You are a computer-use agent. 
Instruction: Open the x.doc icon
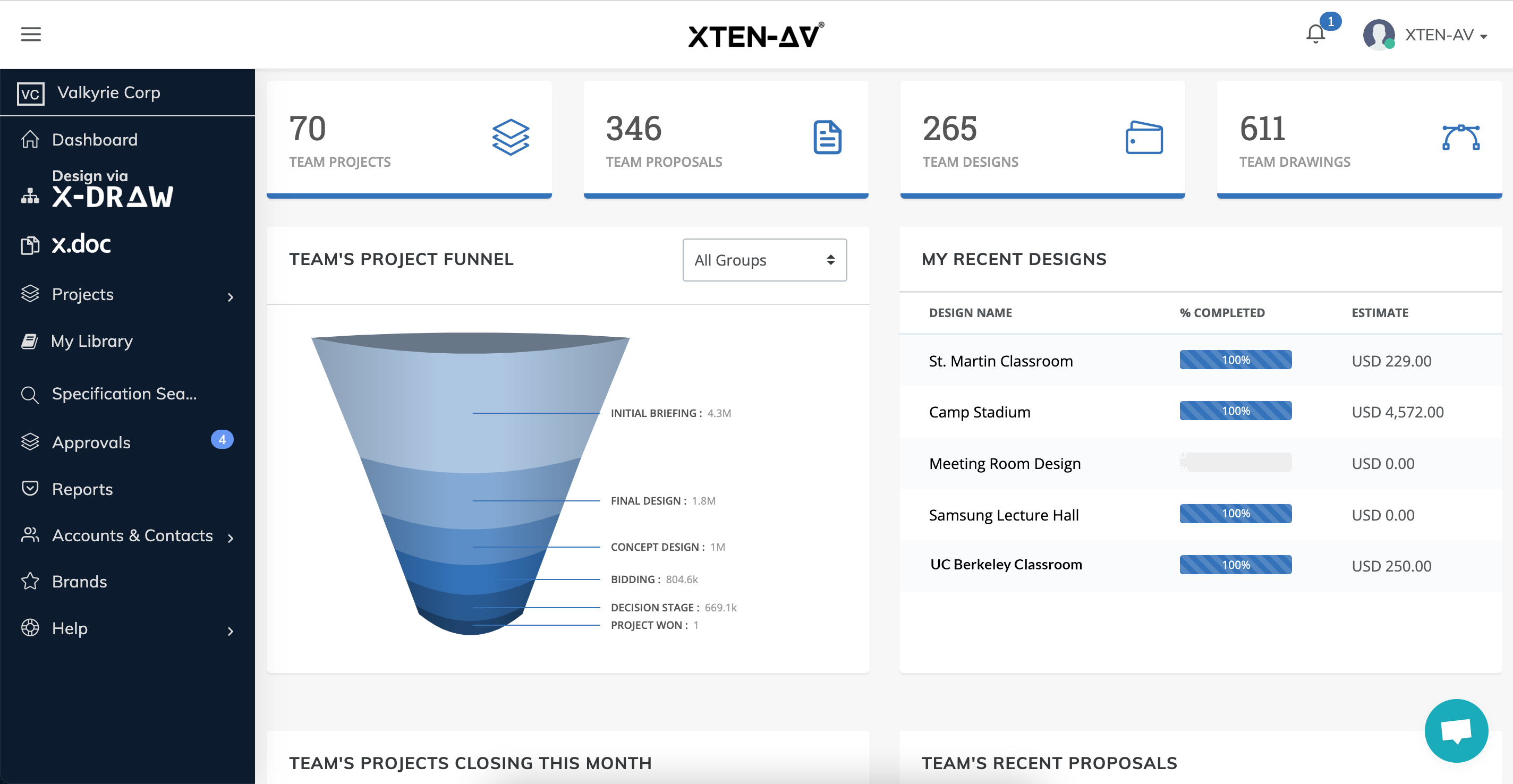tap(30, 245)
